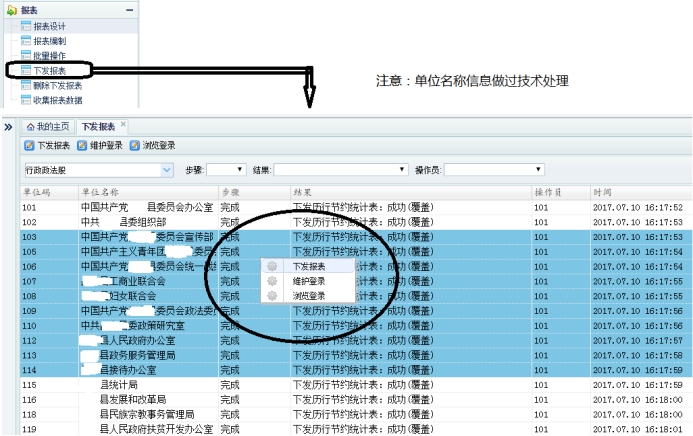Click the 报表编制 tree icon
The image size is (693, 436).
click(26, 42)
